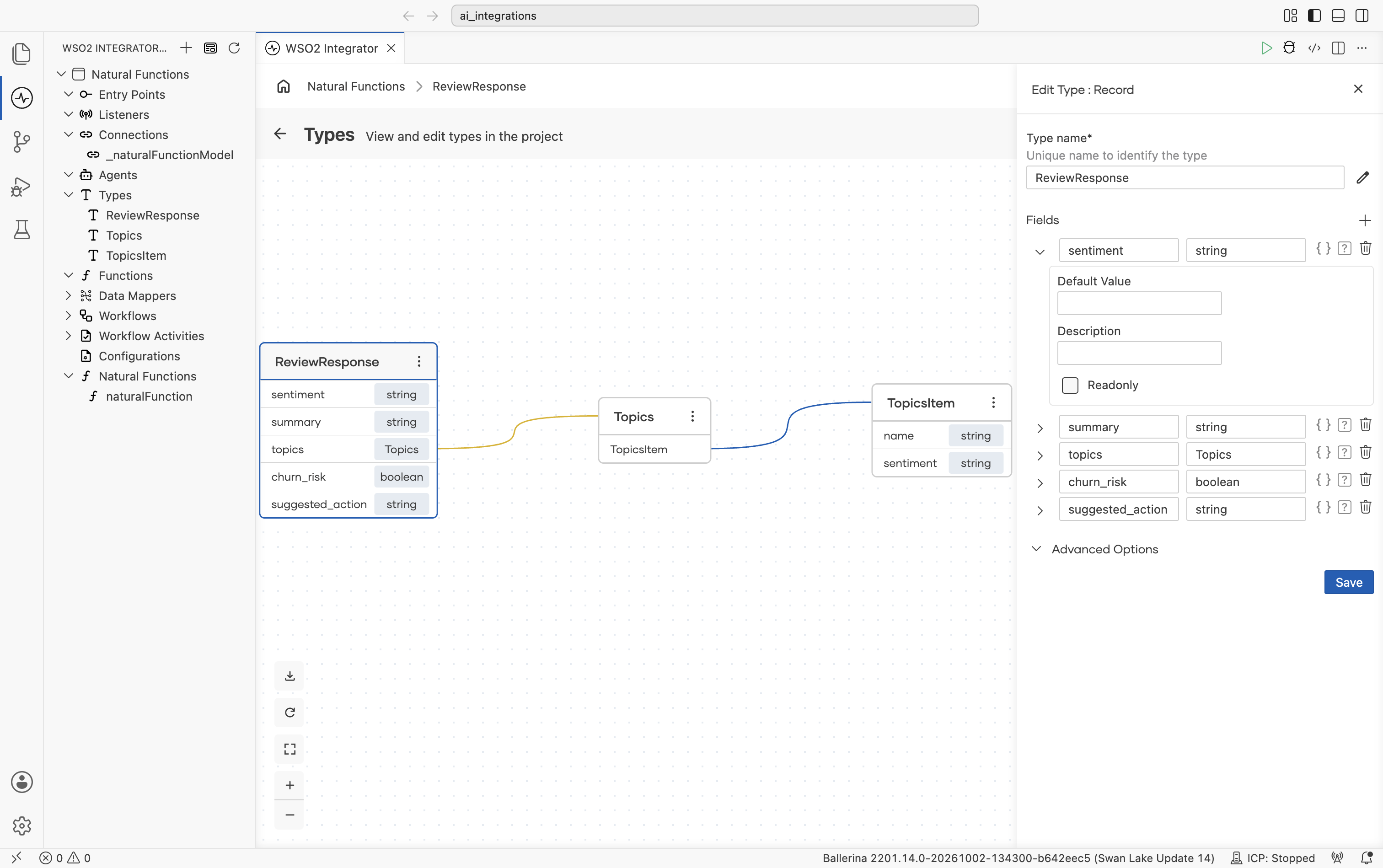1383x868 pixels.
Task: Expand the topics field details
Action: pos(1040,456)
